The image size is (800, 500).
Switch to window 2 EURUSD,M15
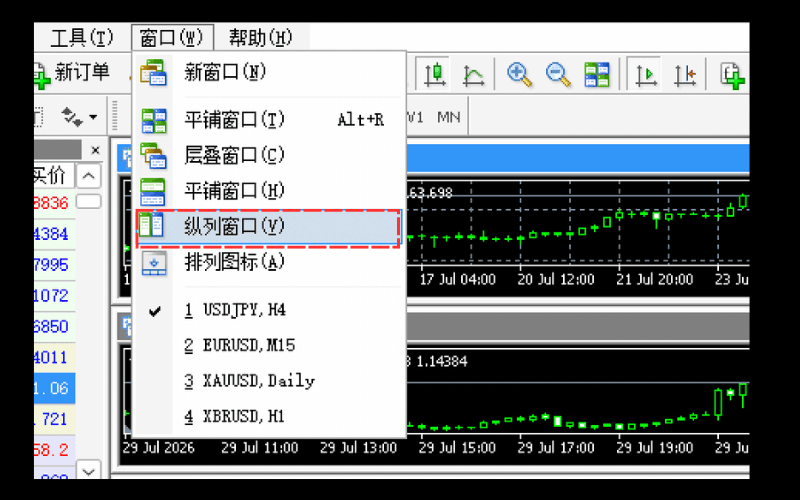pyautogui.click(x=269, y=346)
